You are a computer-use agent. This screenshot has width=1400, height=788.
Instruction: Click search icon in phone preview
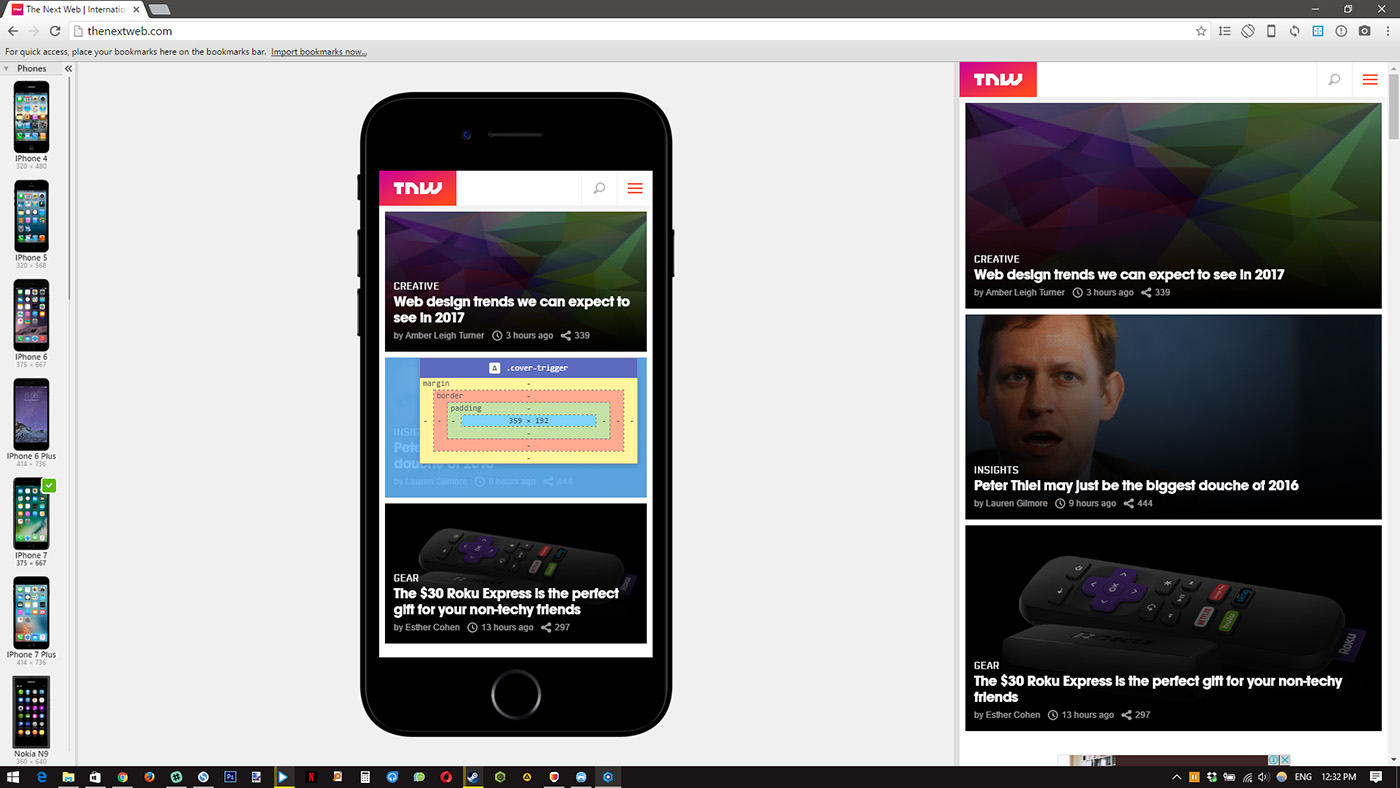click(599, 188)
